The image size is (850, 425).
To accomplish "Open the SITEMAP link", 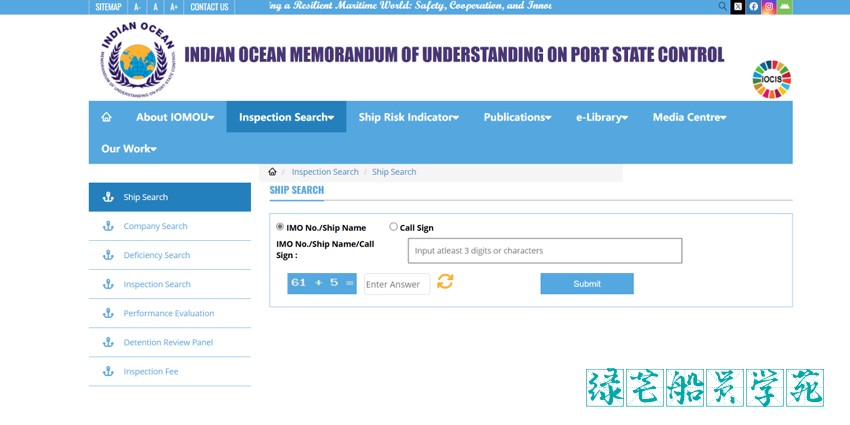I will (108, 7).
